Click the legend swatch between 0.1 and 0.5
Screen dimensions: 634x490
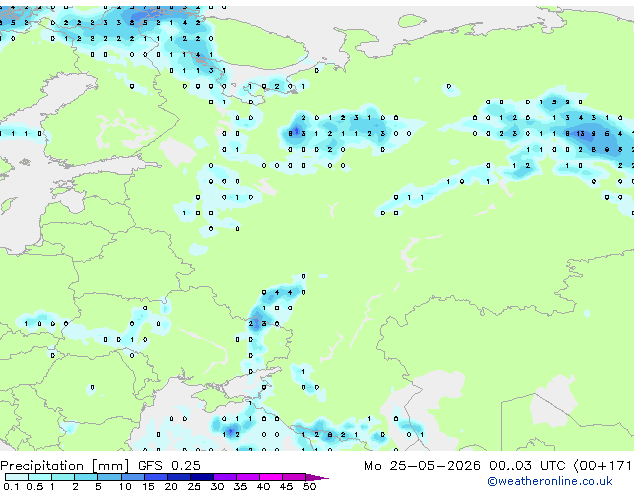click(x=17, y=477)
